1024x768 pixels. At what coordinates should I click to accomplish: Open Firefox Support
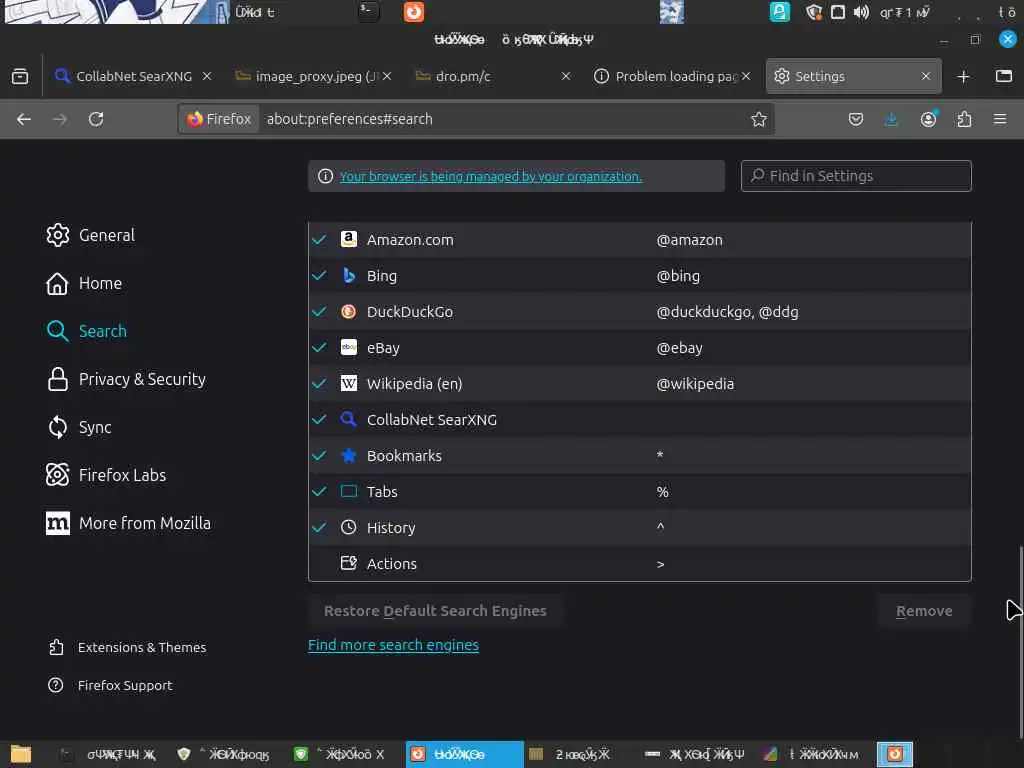pos(110,685)
